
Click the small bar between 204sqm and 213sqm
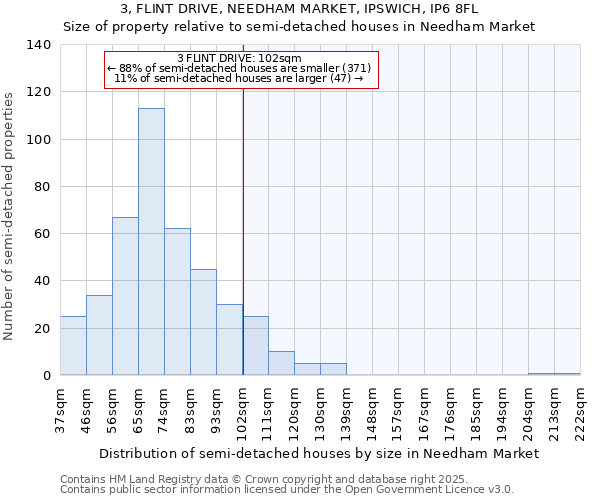(541, 374)
